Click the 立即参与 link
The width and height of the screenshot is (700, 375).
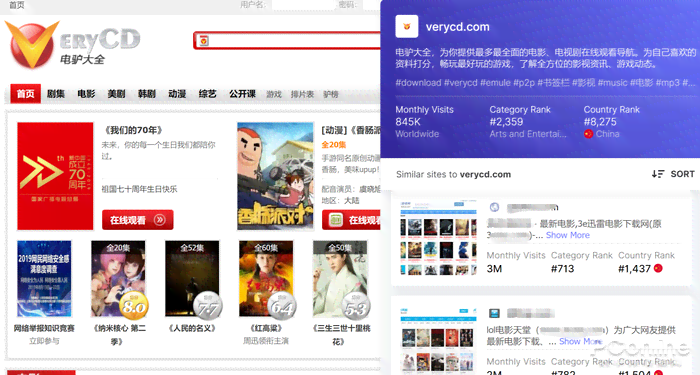click(44, 341)
